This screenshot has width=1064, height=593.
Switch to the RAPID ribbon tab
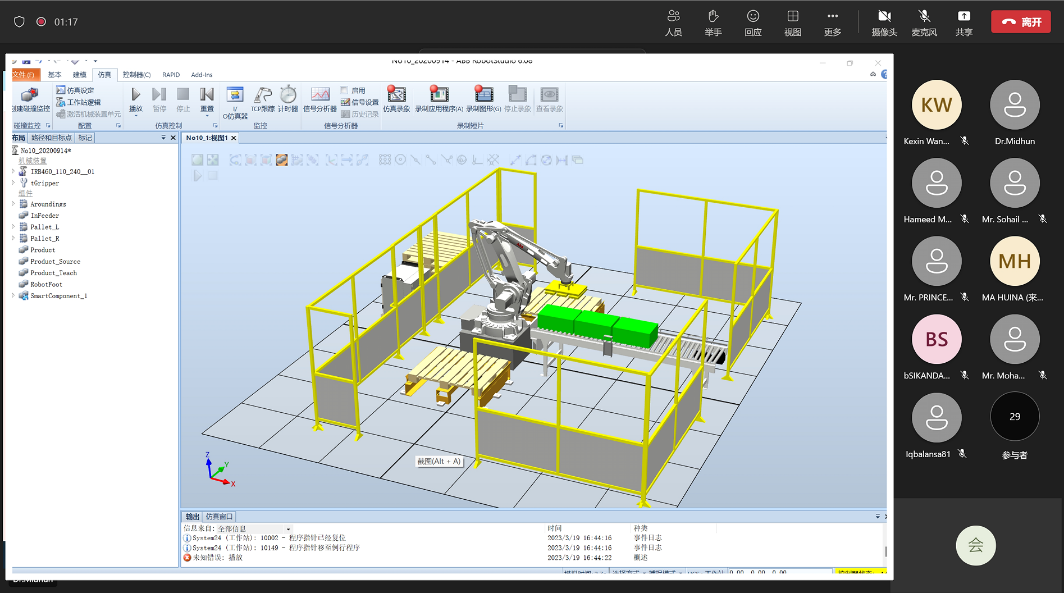tap(171, 75)
